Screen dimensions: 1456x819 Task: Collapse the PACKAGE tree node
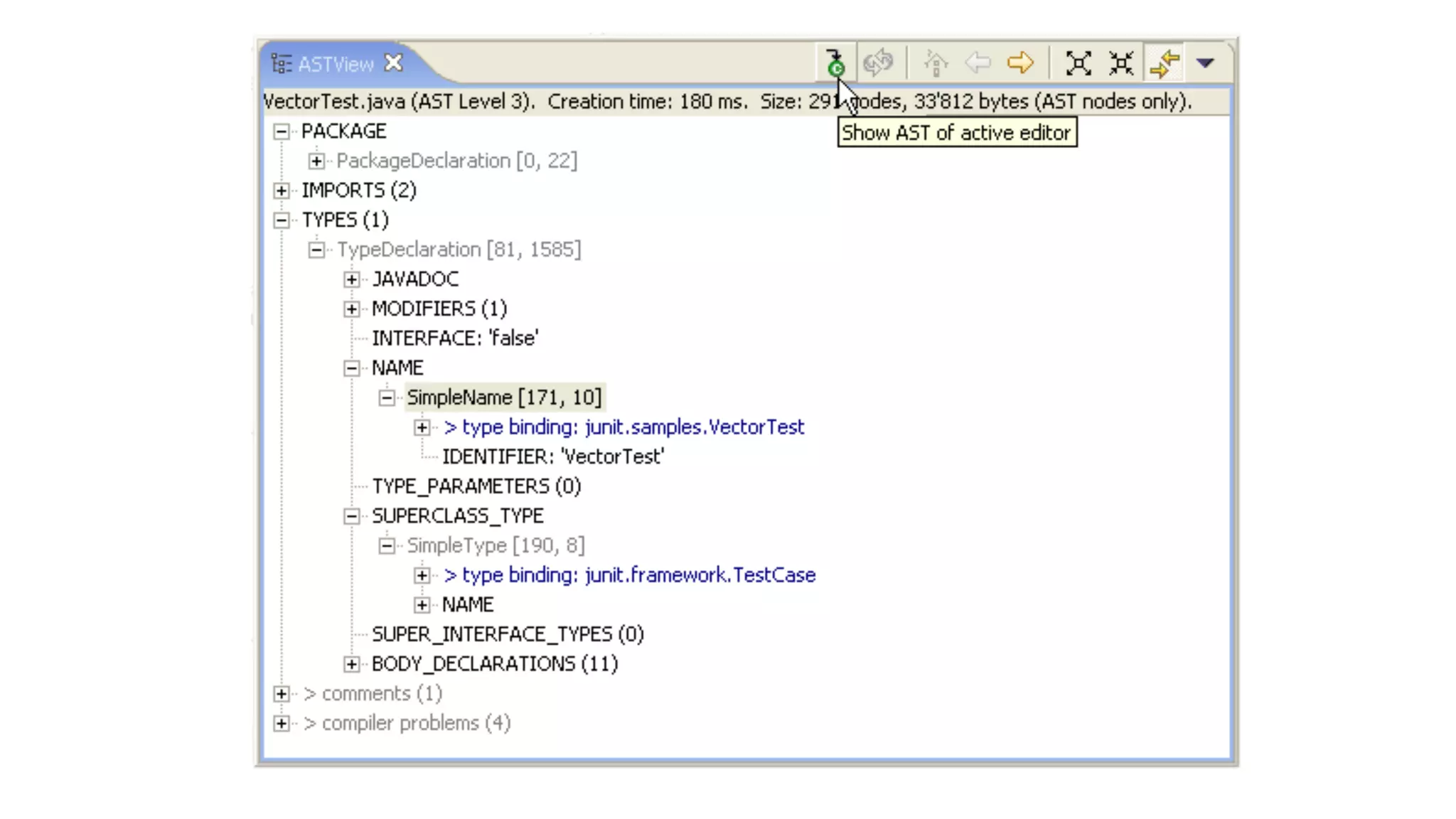click(x=282, y=132)
